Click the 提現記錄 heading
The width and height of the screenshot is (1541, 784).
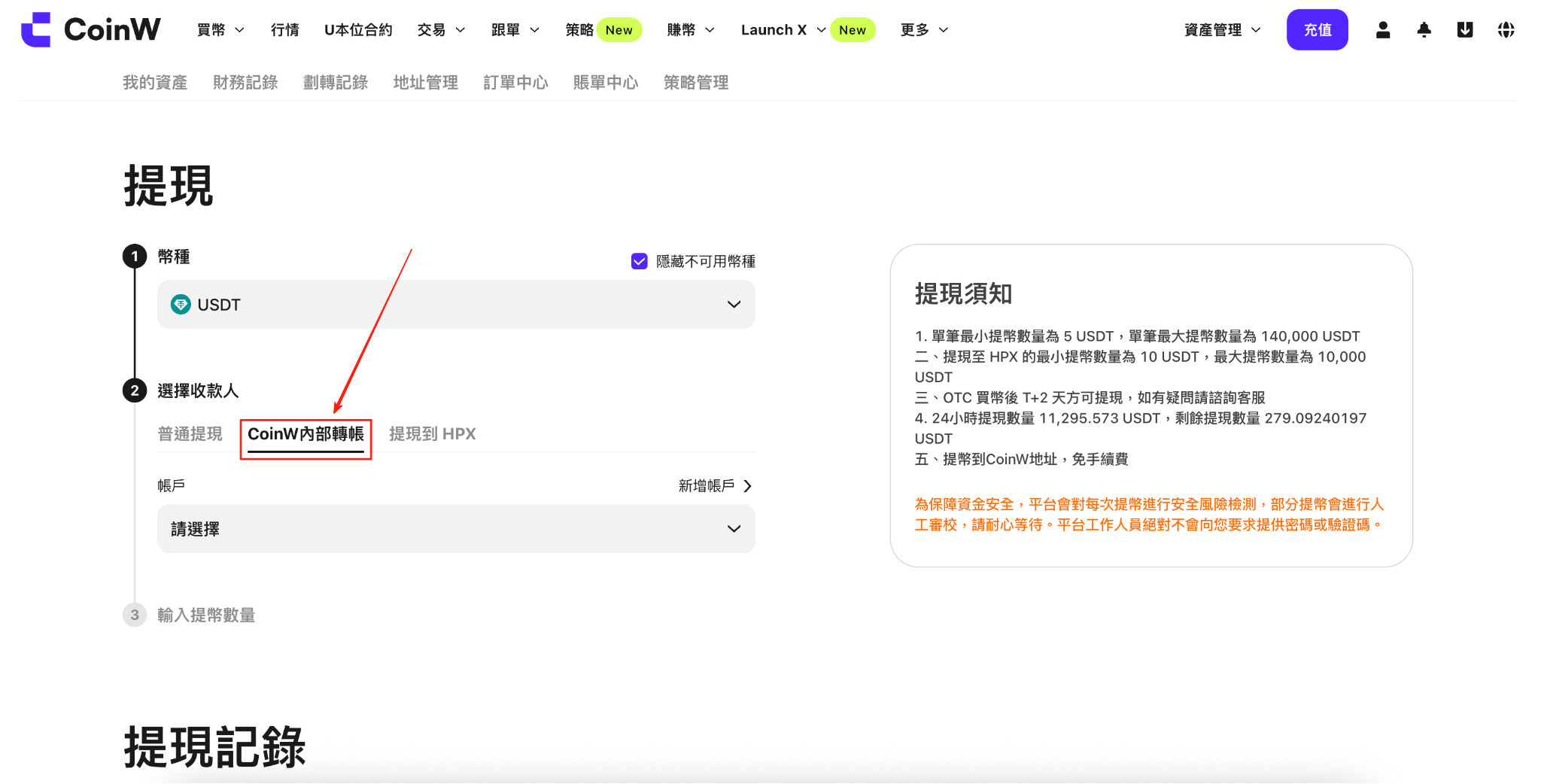point(215,747)
